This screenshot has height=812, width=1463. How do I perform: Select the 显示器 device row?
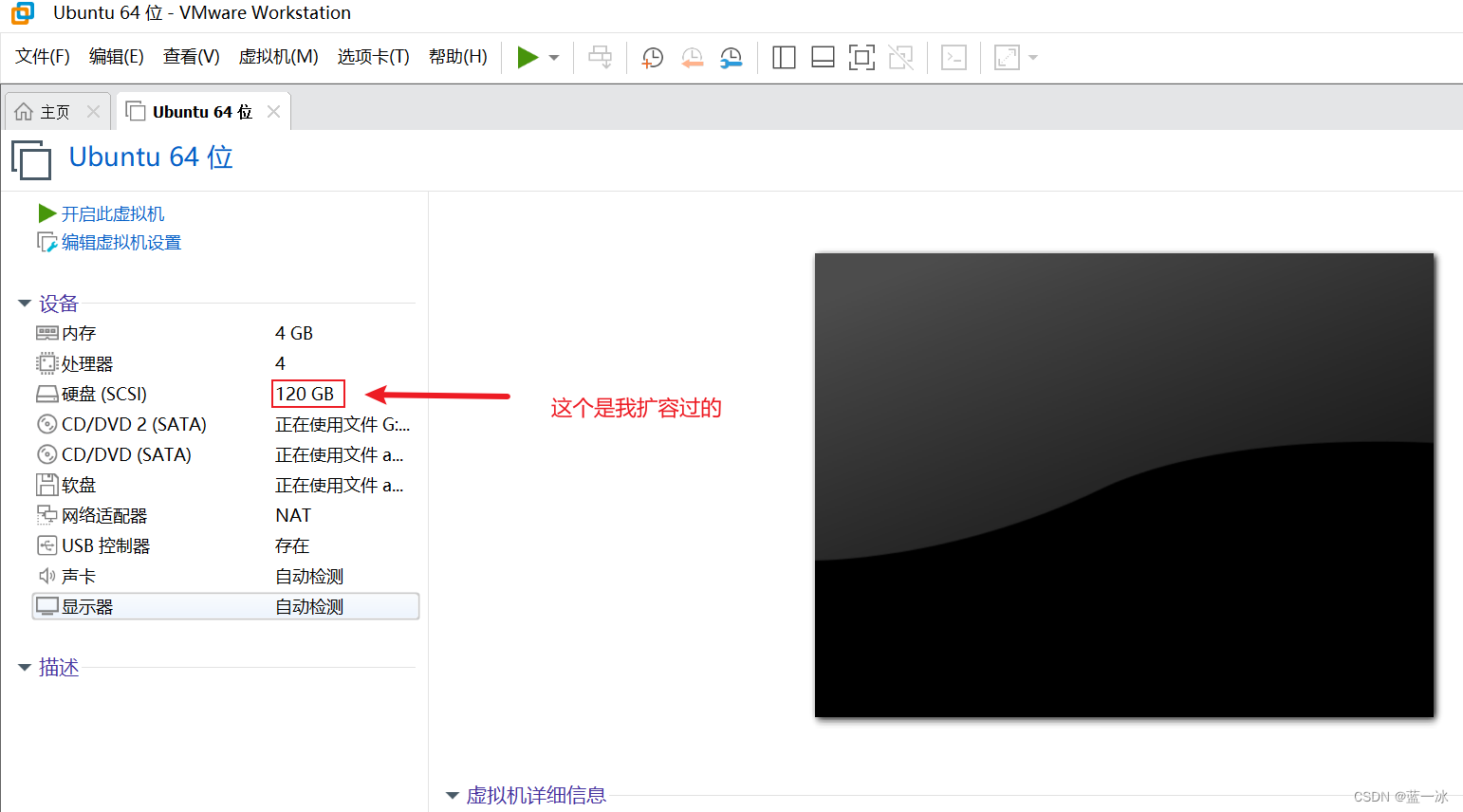click(226, 606)
